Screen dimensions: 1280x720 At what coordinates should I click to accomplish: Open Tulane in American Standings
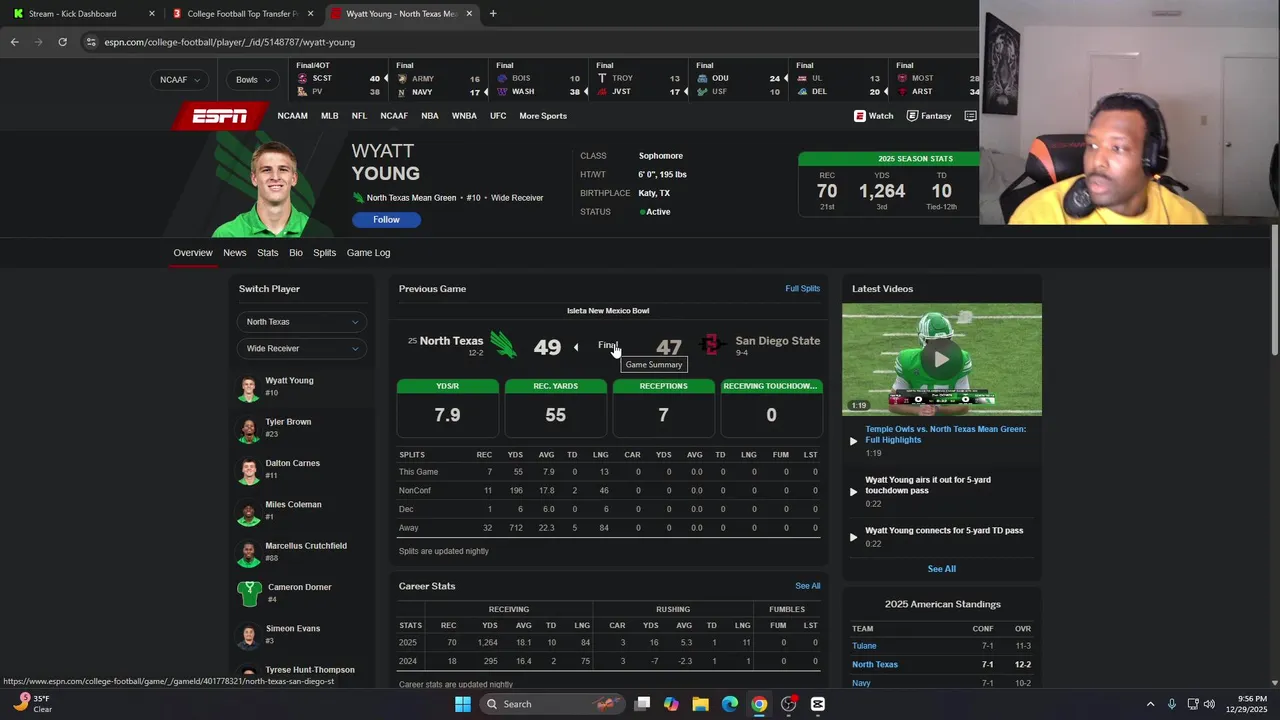click(x=864, y=646)
